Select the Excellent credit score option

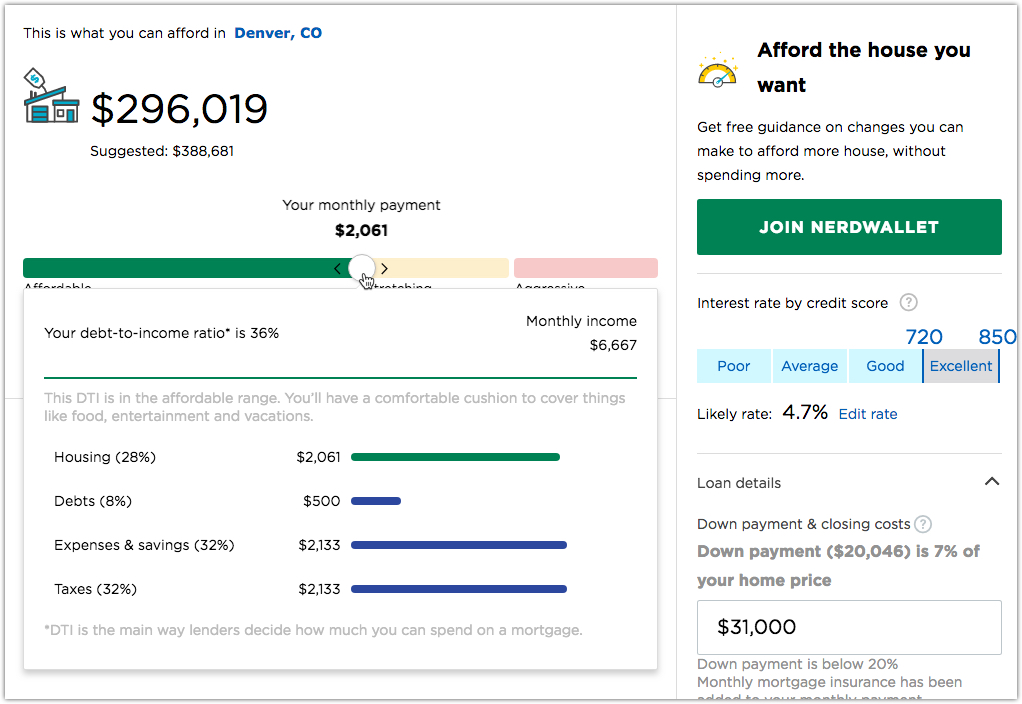961,366
